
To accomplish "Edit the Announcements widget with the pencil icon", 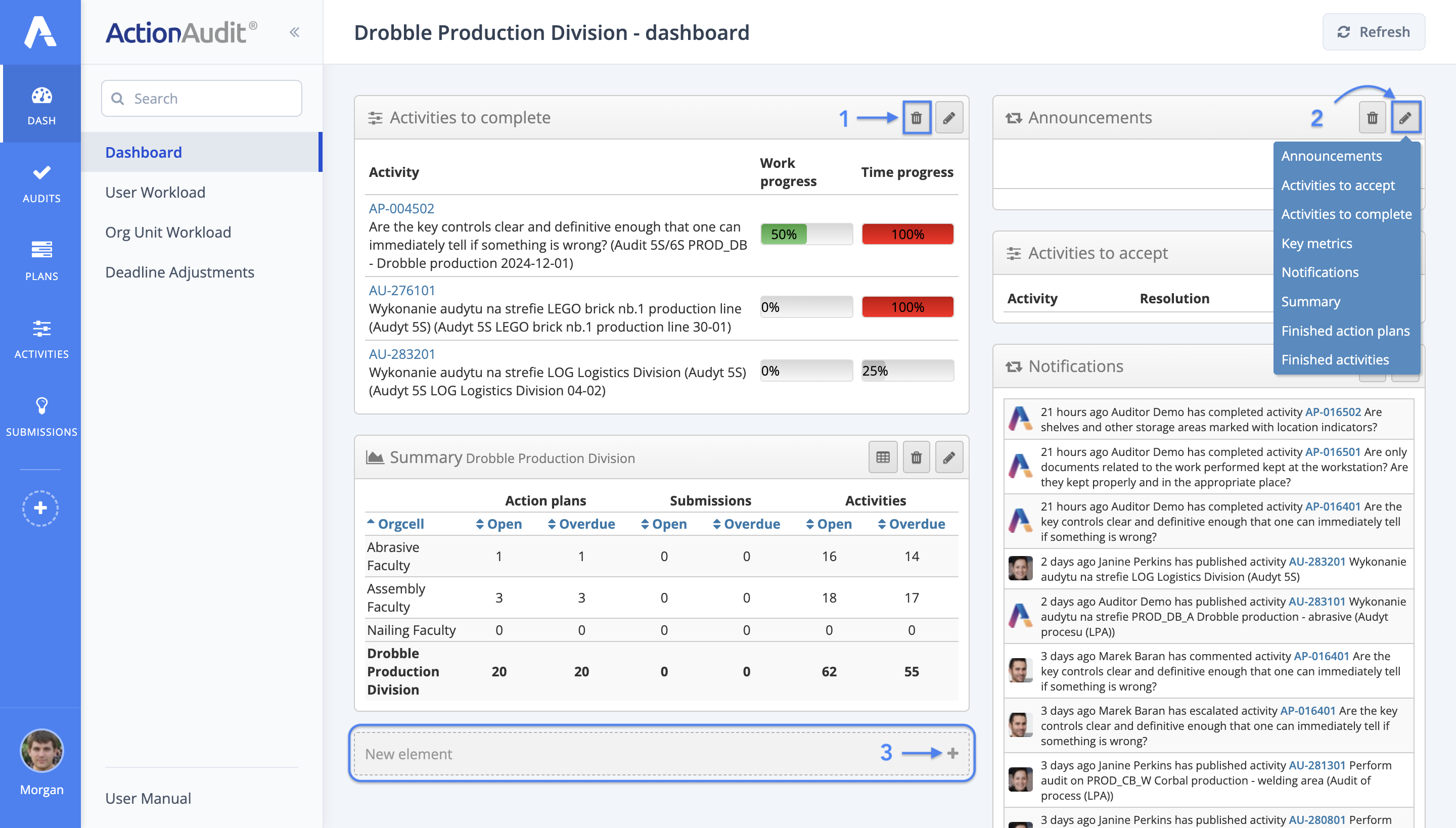I will pos(1406,118).
